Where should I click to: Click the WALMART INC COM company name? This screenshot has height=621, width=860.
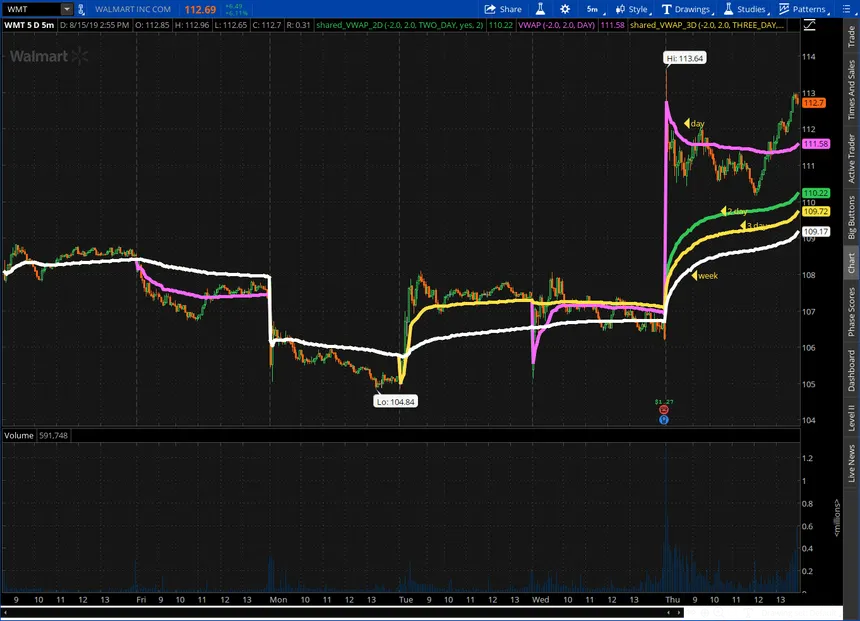pyautogui.click(x=133, y=9)
